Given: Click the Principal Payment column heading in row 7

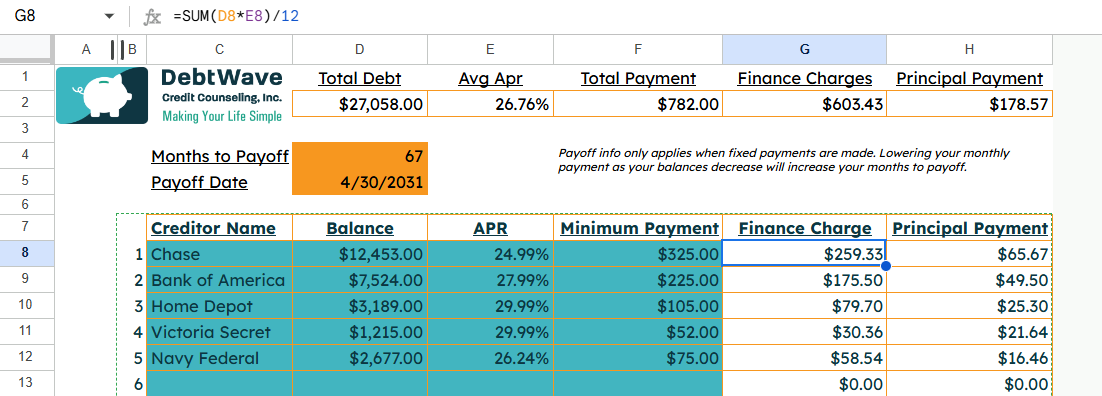Looking at the screenshot, I should coord(969,228).
